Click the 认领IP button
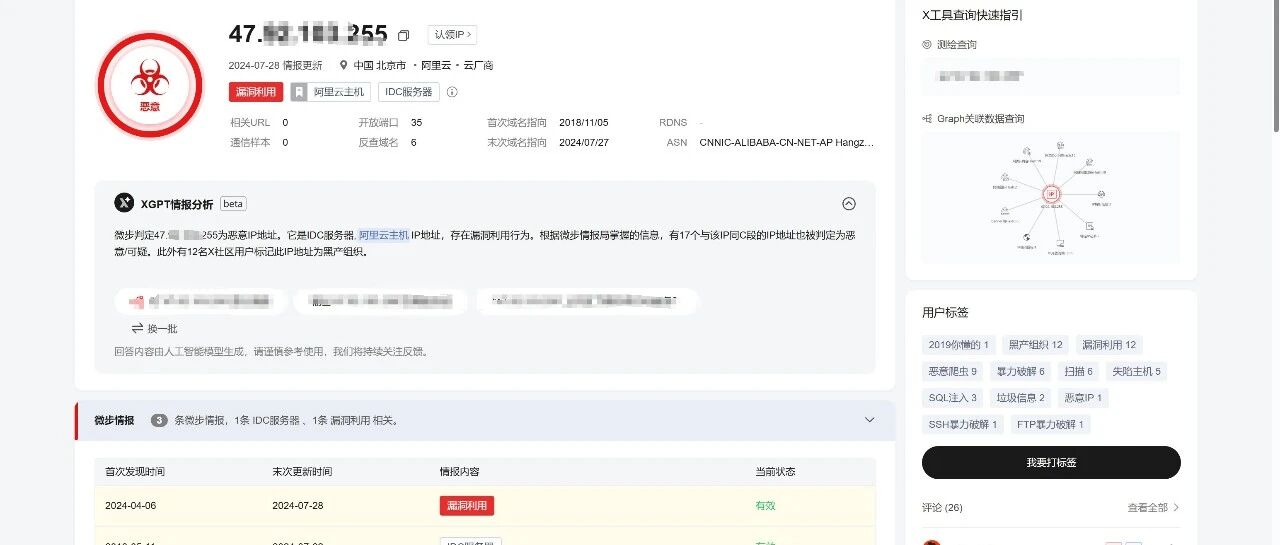1280x545 pixels. coord(452,34)
